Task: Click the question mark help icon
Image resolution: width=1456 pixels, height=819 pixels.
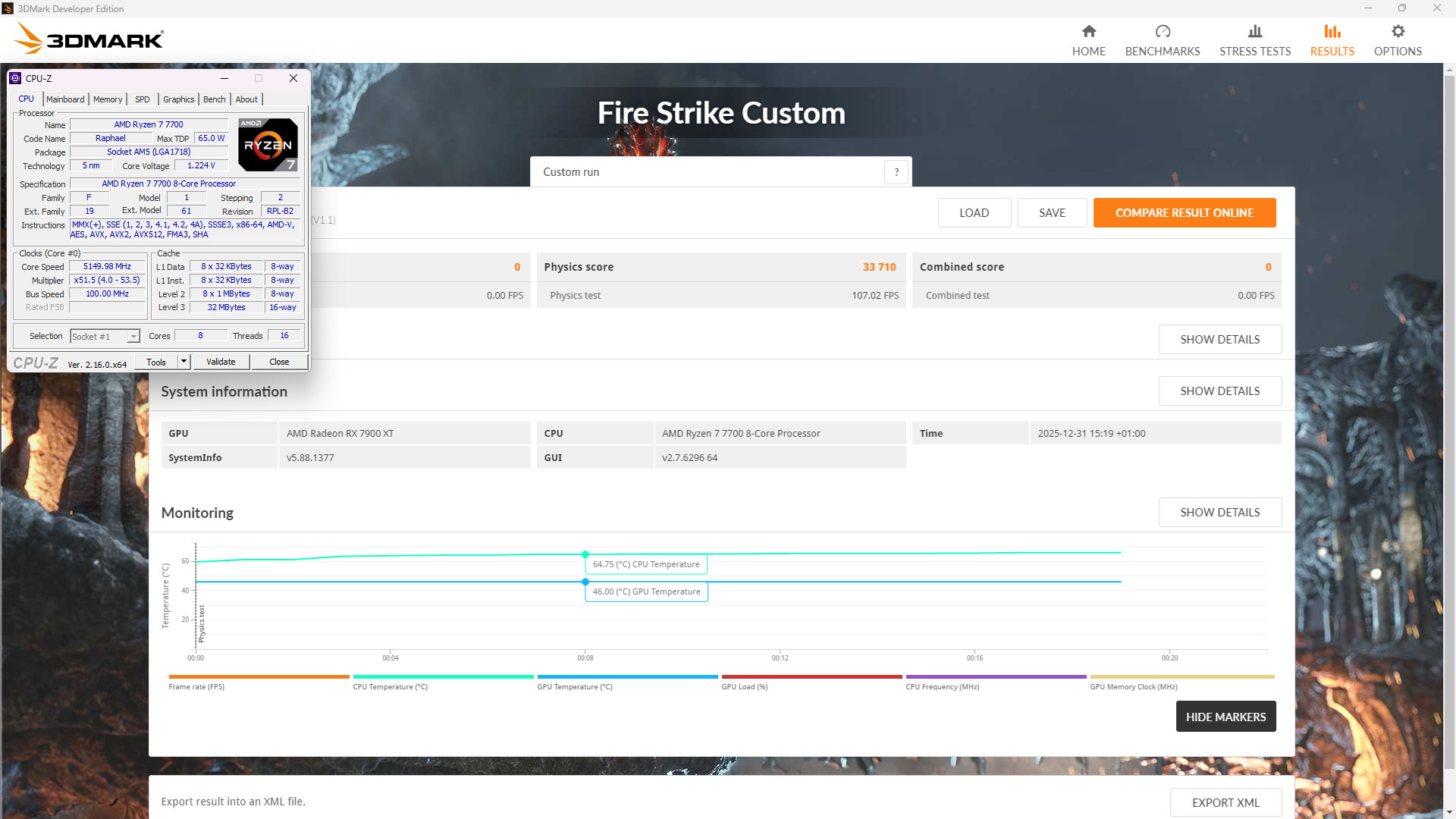Action: click(x=896, y=172)
